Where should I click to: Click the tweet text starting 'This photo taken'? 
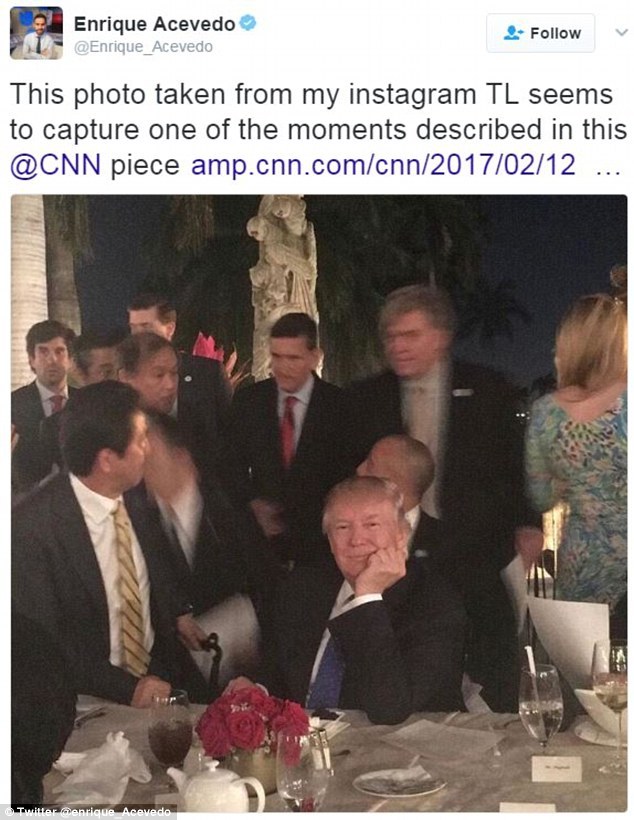click(x=318, y=130)
